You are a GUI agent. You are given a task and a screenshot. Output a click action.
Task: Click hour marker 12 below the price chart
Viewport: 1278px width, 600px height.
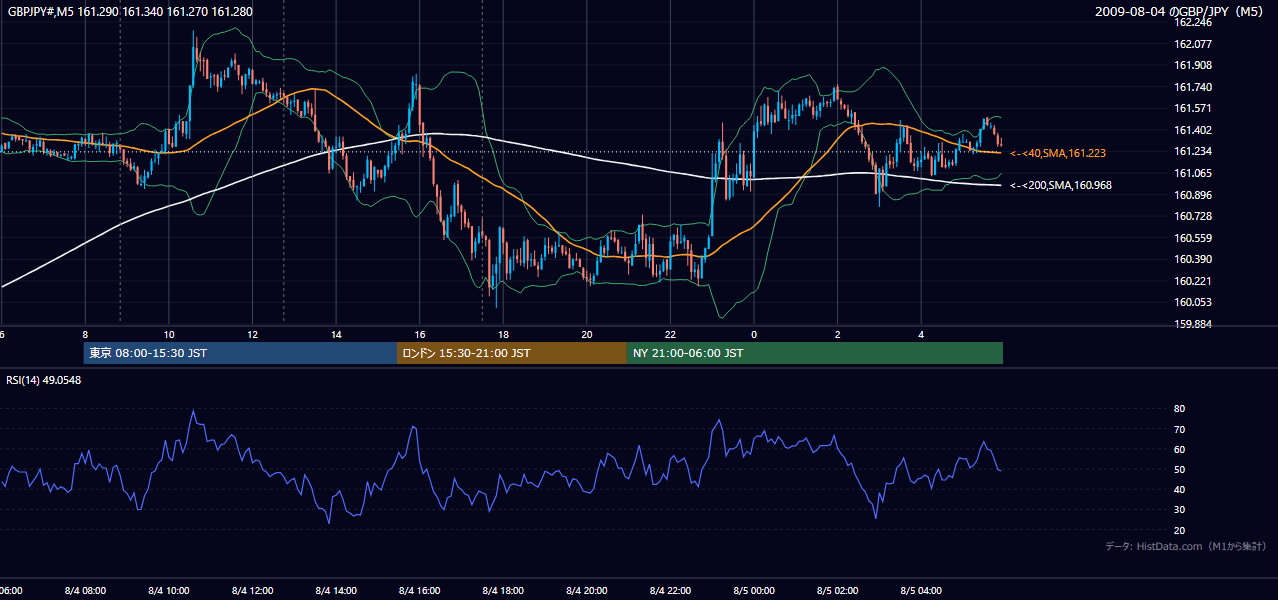pos(253,335)
